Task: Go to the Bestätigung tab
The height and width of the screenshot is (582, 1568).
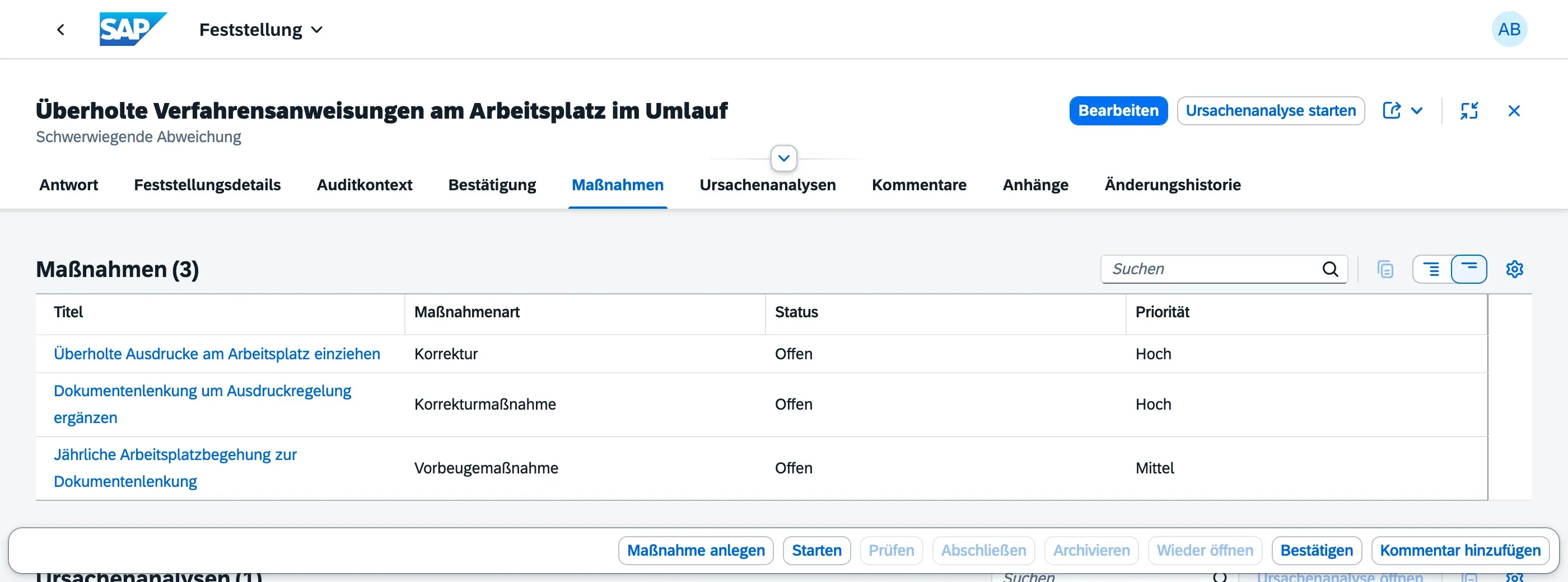Action: coord(492,185)
